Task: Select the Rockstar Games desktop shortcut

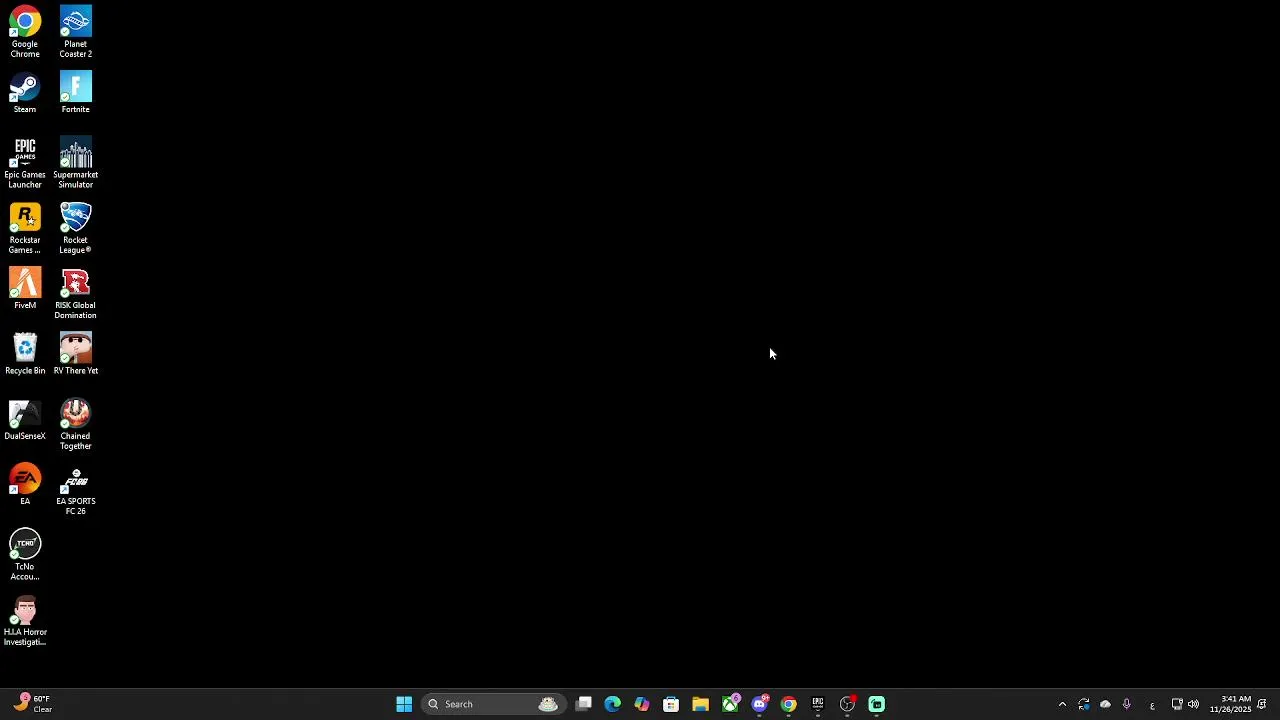Action: (x=25, y=229)
